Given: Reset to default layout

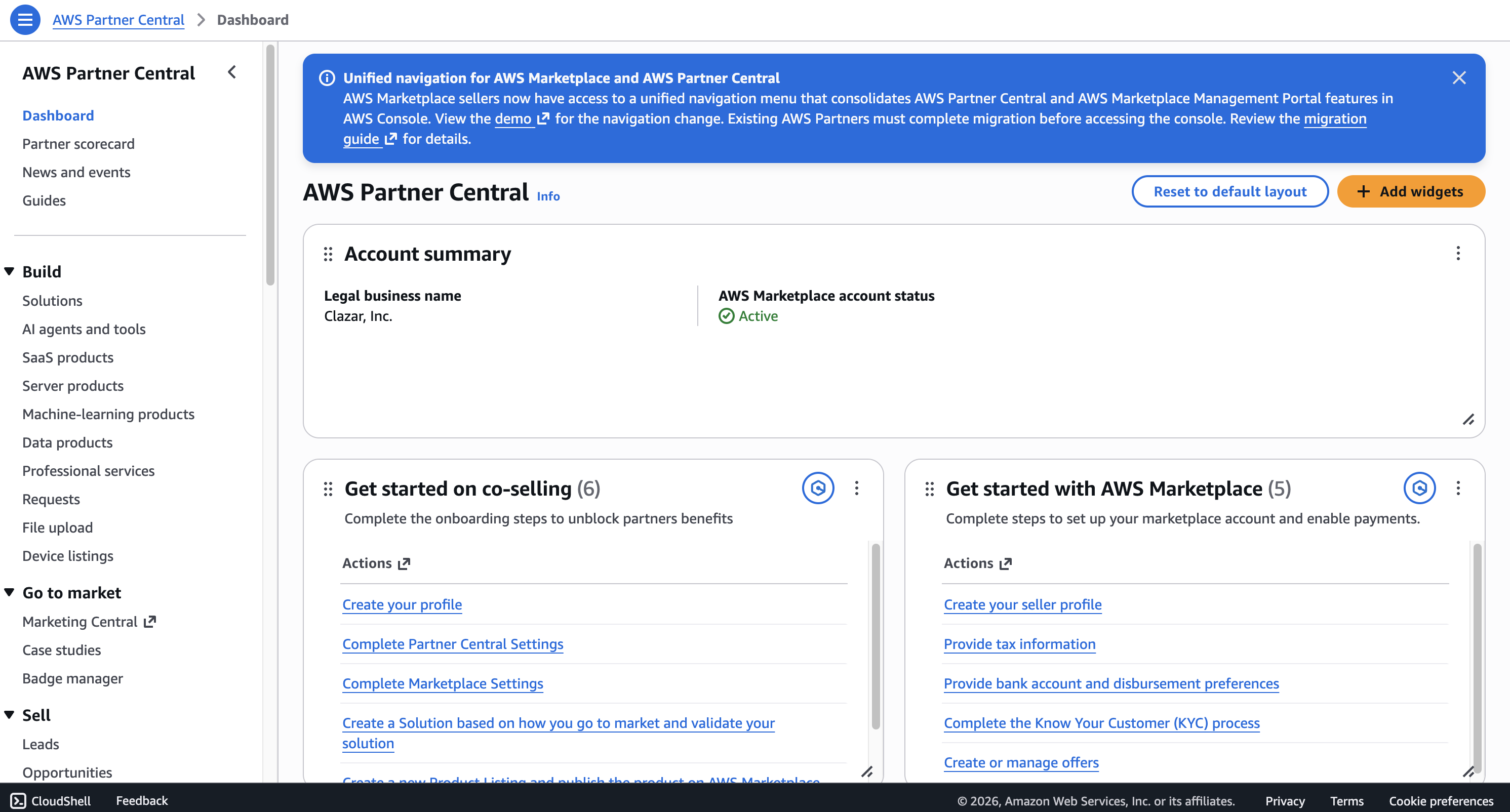Looking at the screenshot, I should click(1230, 191).
